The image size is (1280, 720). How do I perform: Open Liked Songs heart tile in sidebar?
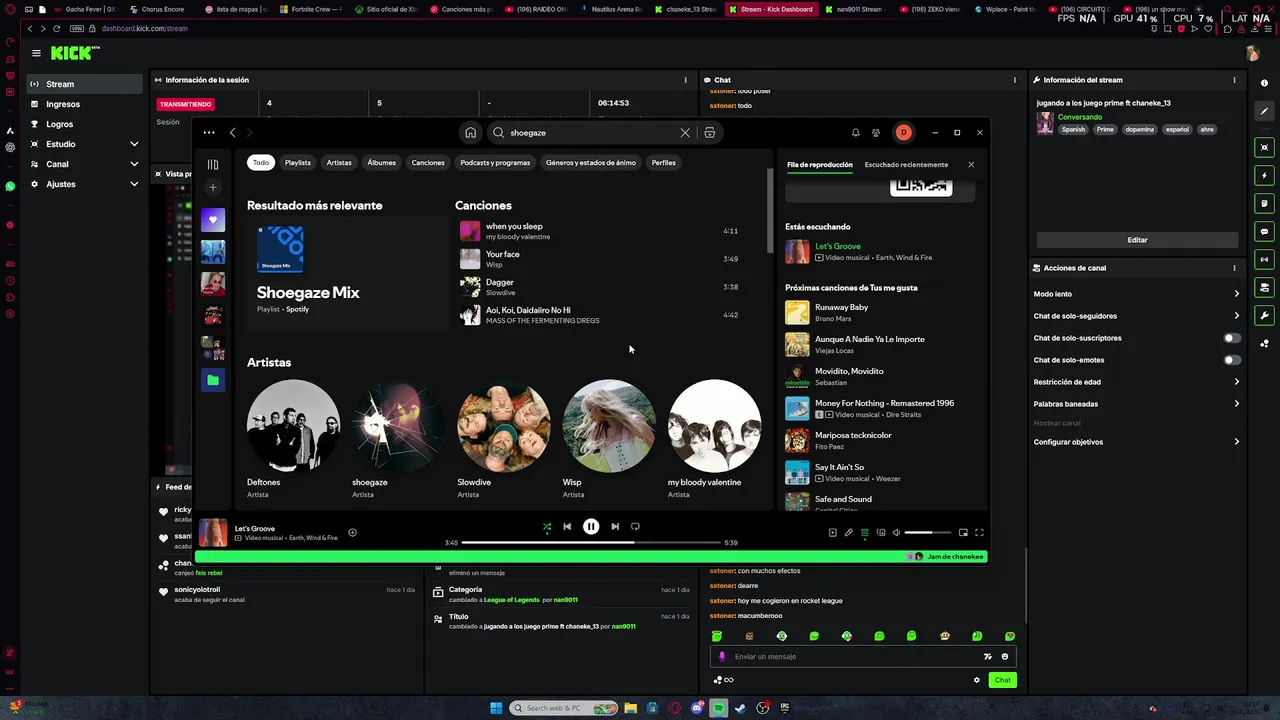(213, 220)
